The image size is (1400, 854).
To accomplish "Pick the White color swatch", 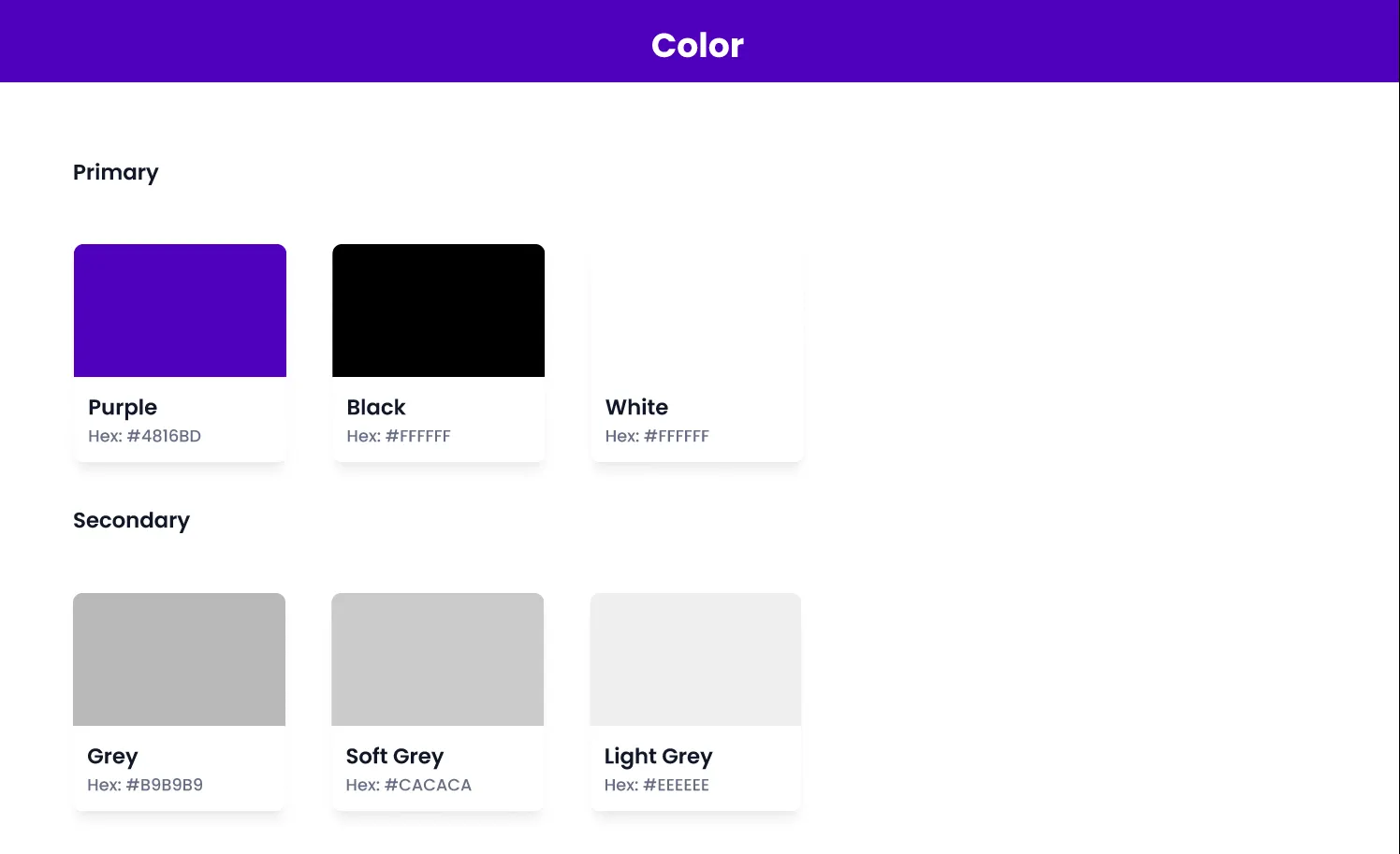I will tap(696, 311).
